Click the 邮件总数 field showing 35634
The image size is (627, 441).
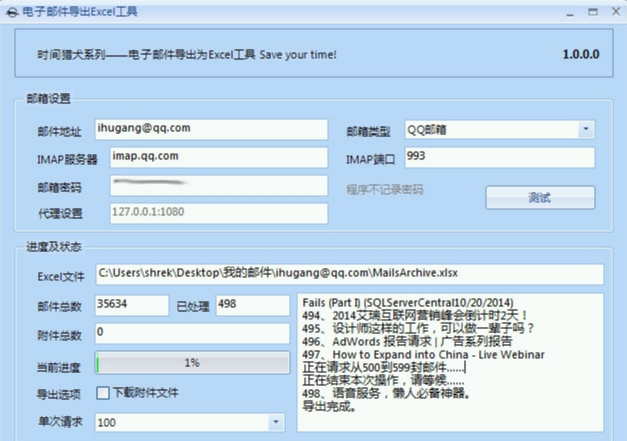pos(132,305)
